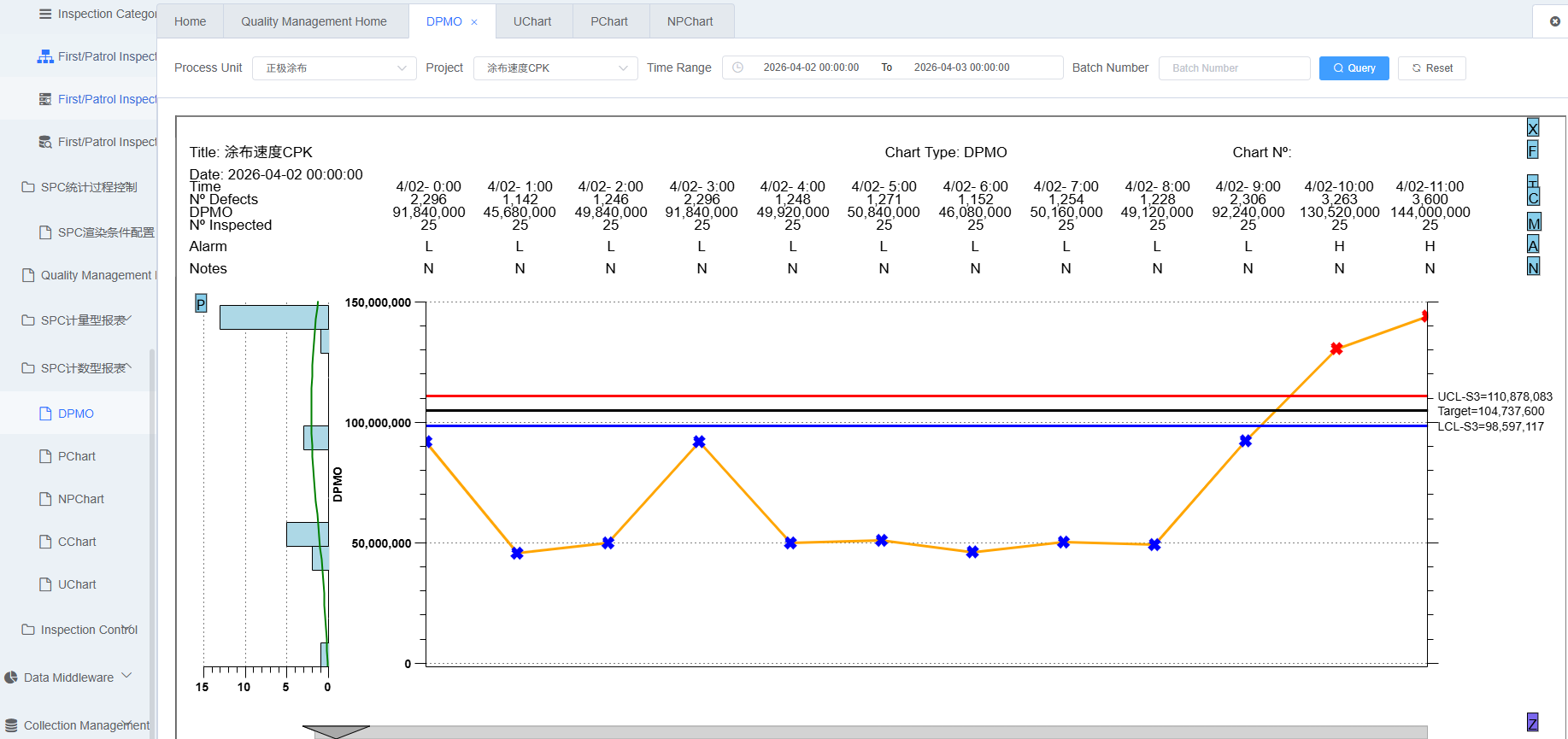This screenshot has height=739, width=1568.
Task: Click the CChart page icon in the sidebar
Action: (46, 542)
